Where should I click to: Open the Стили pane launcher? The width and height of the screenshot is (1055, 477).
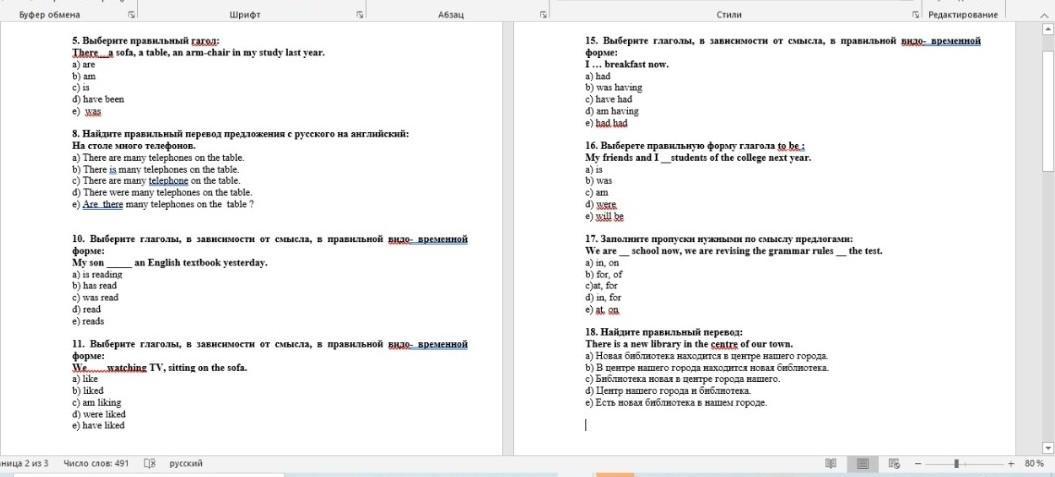tap(915, 15)
